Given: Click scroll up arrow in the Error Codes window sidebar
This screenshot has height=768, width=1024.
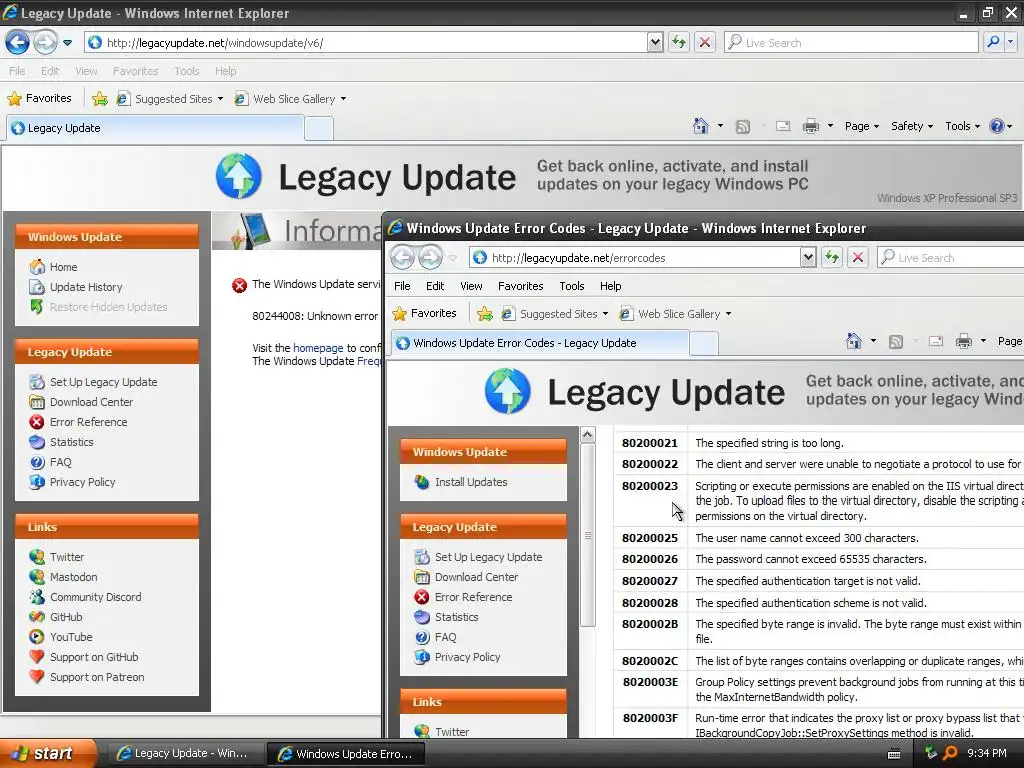Looking at the screenshot, I should [588, 435].
